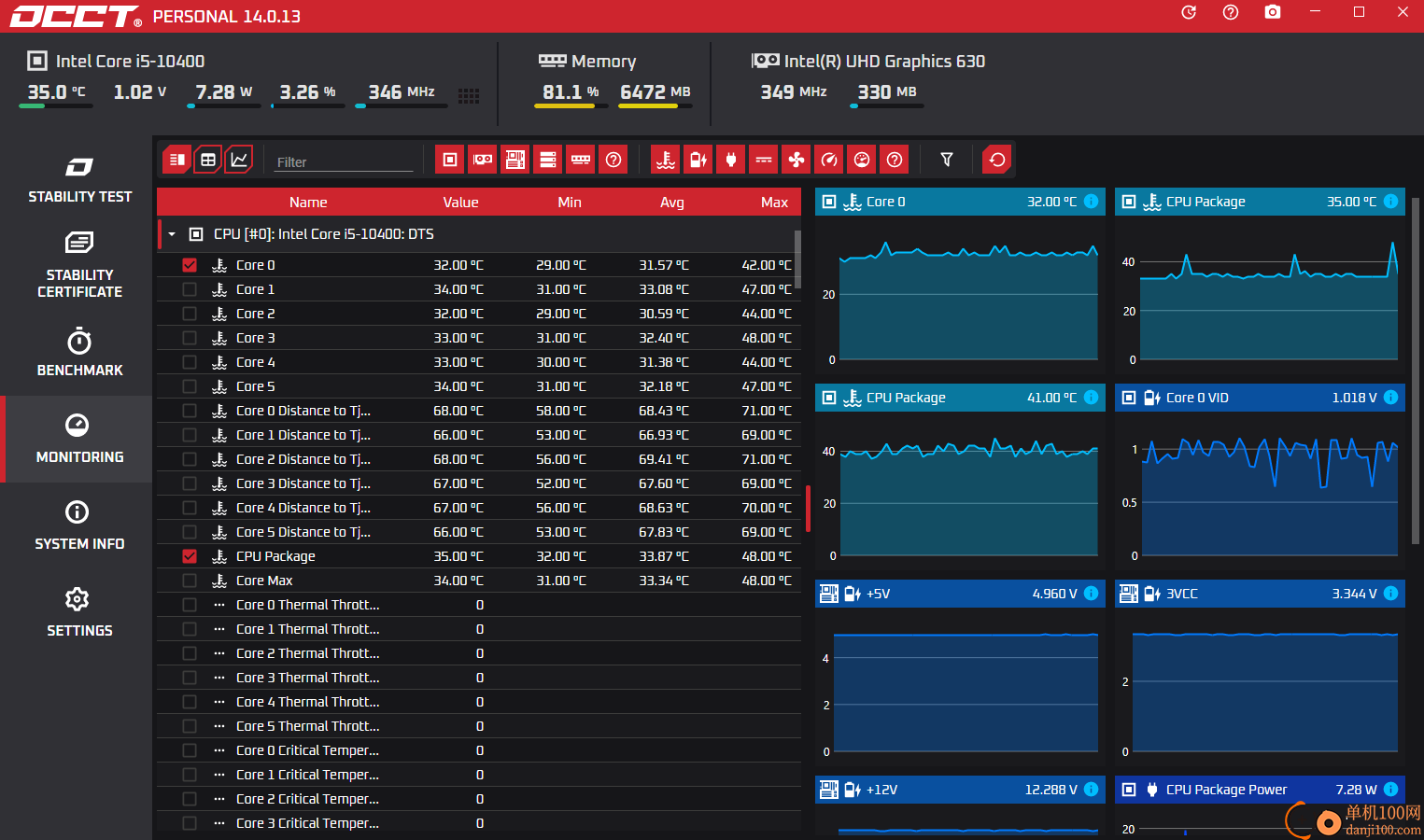This screenshot has height=840, width=1424.
Task: Click the per-core grid dots icon
Action: coord(469,95)
